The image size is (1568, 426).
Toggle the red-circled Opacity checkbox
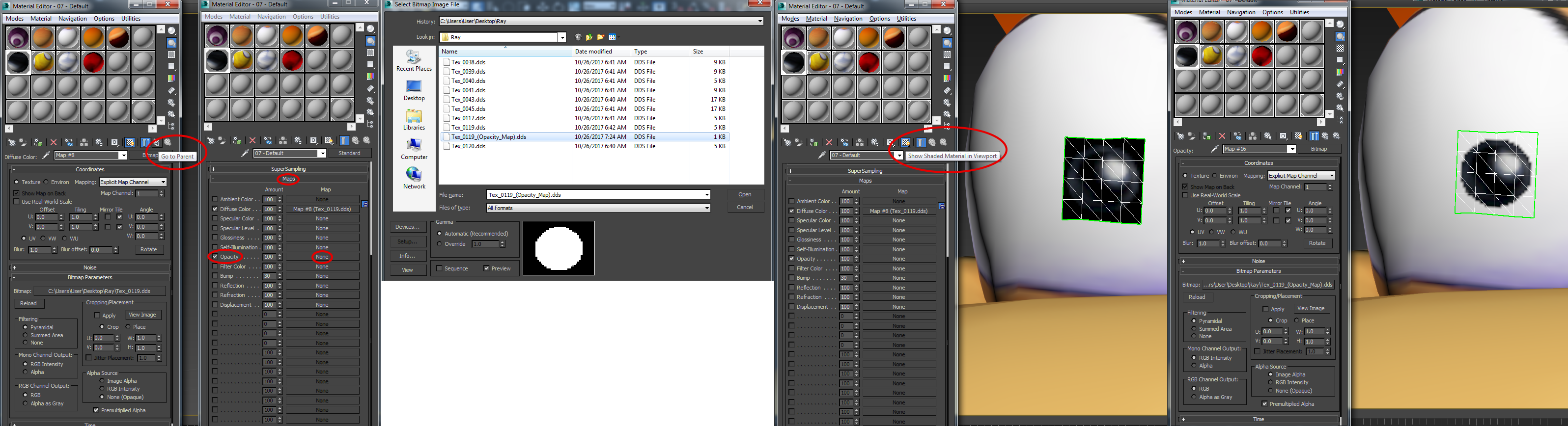(215, 257)
